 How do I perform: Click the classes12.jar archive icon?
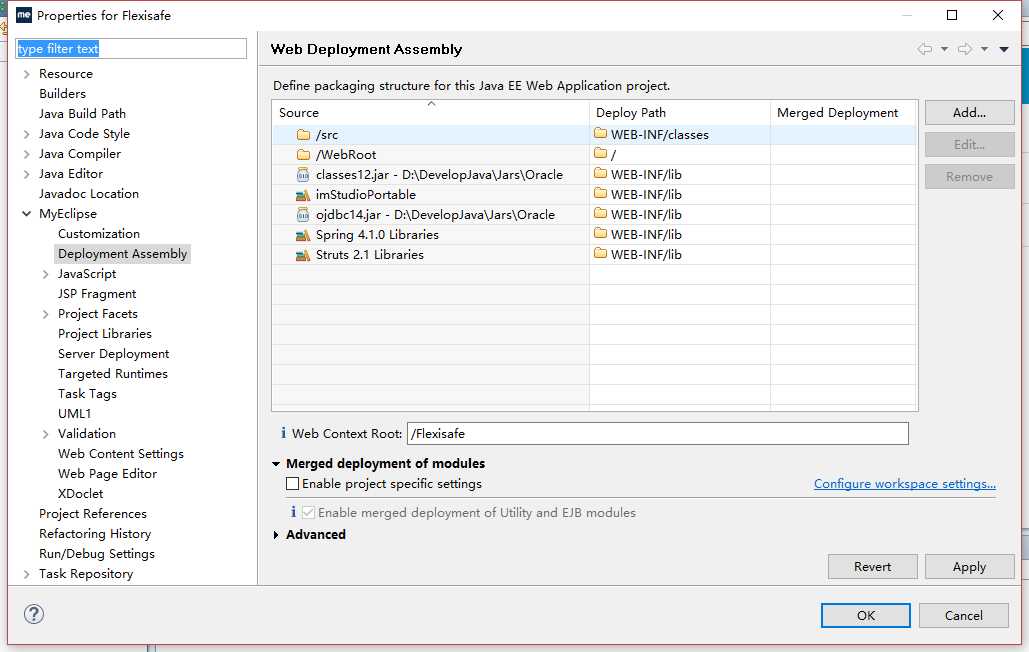(303, 175)
